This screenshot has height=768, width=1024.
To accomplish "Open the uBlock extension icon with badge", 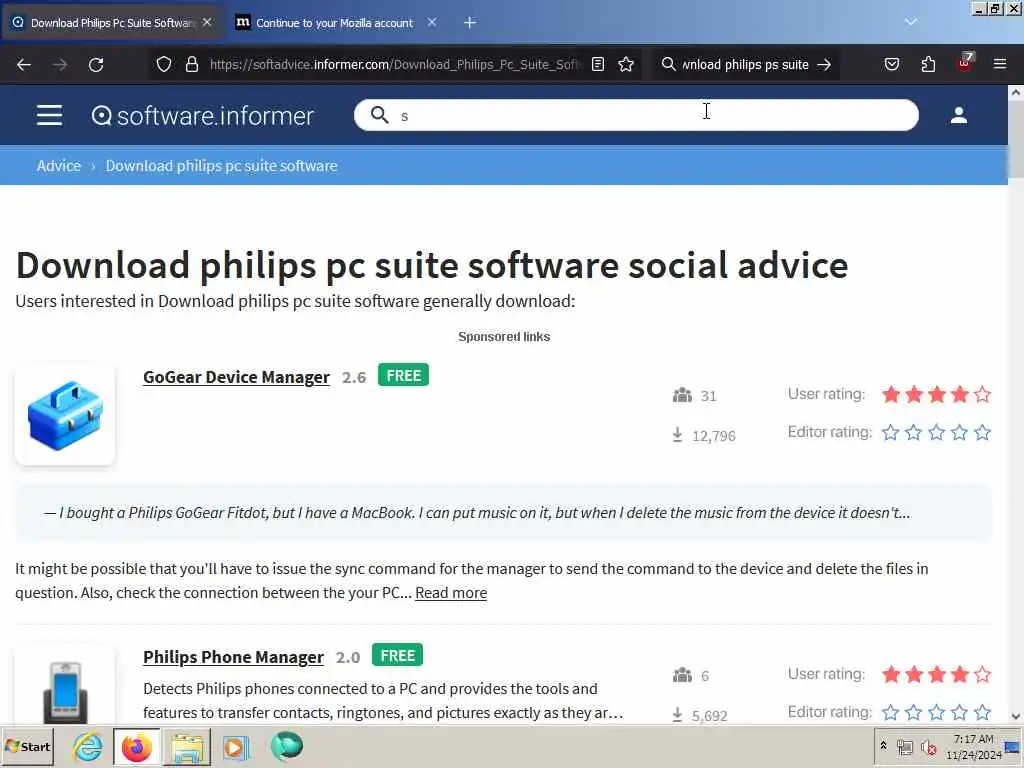I will coord(965,63).
